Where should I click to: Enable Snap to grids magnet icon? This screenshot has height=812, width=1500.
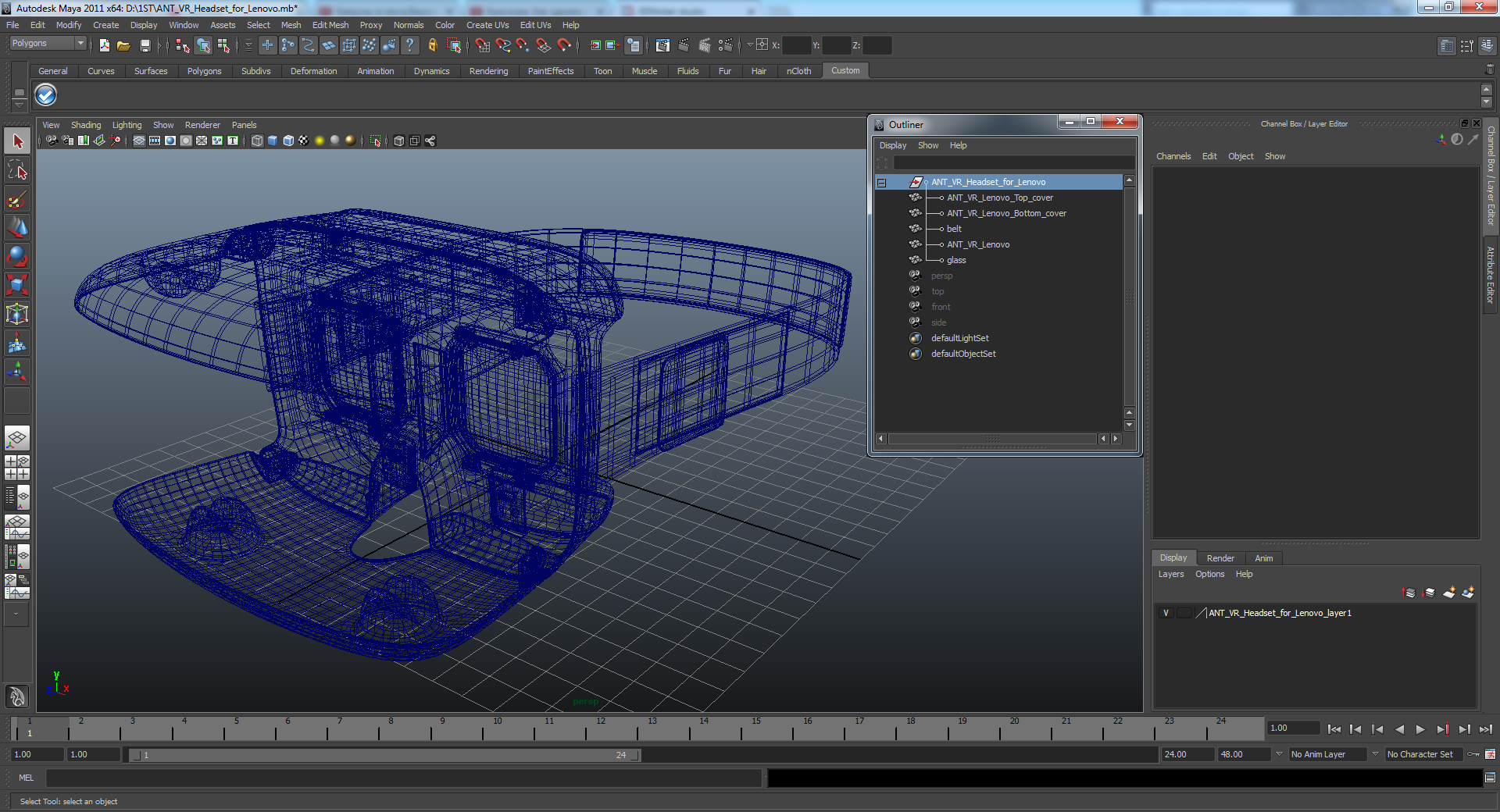tap(482, 45)
